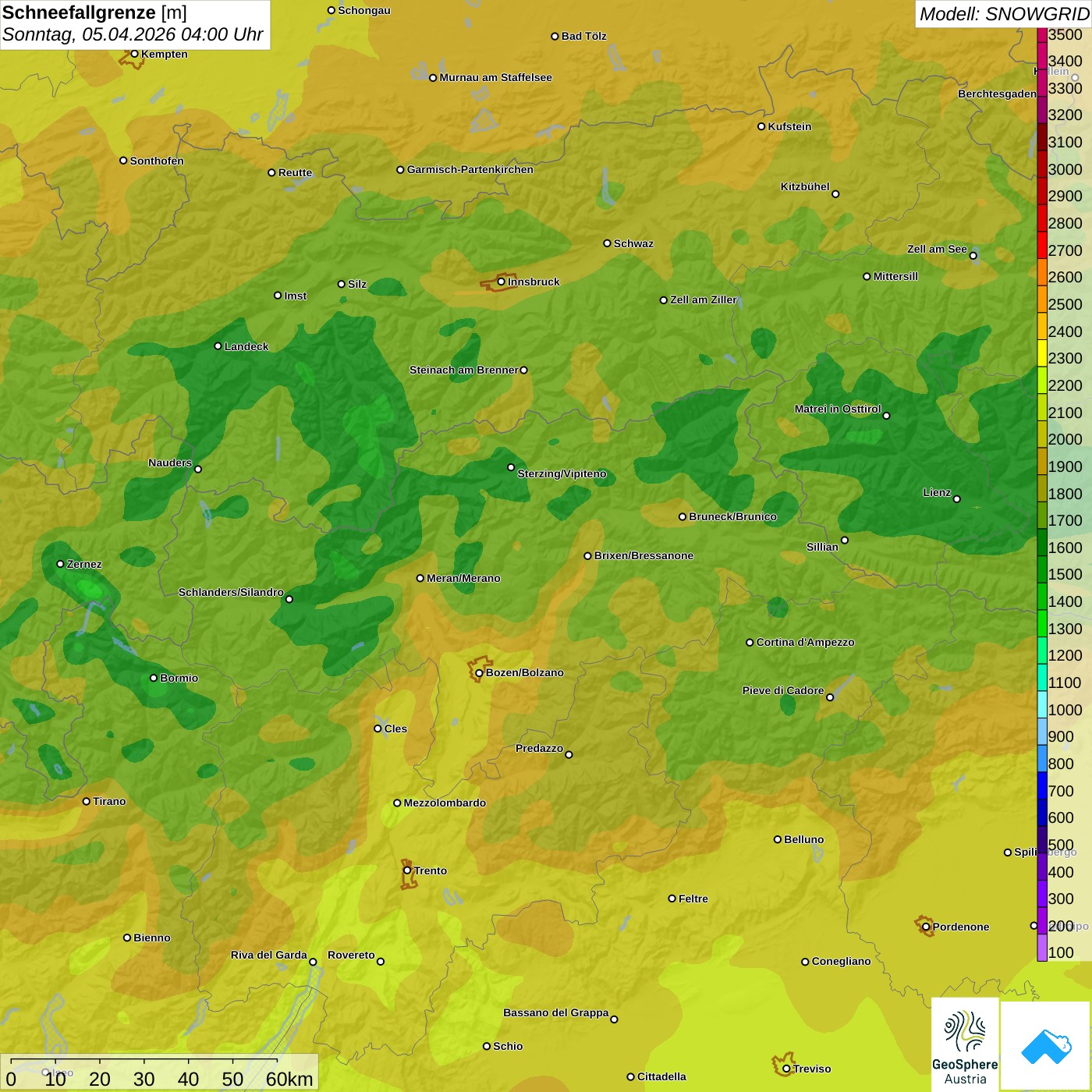Select the "Bruneck/Brunico" label
1092x1092 pixels.
click(732, 516)
